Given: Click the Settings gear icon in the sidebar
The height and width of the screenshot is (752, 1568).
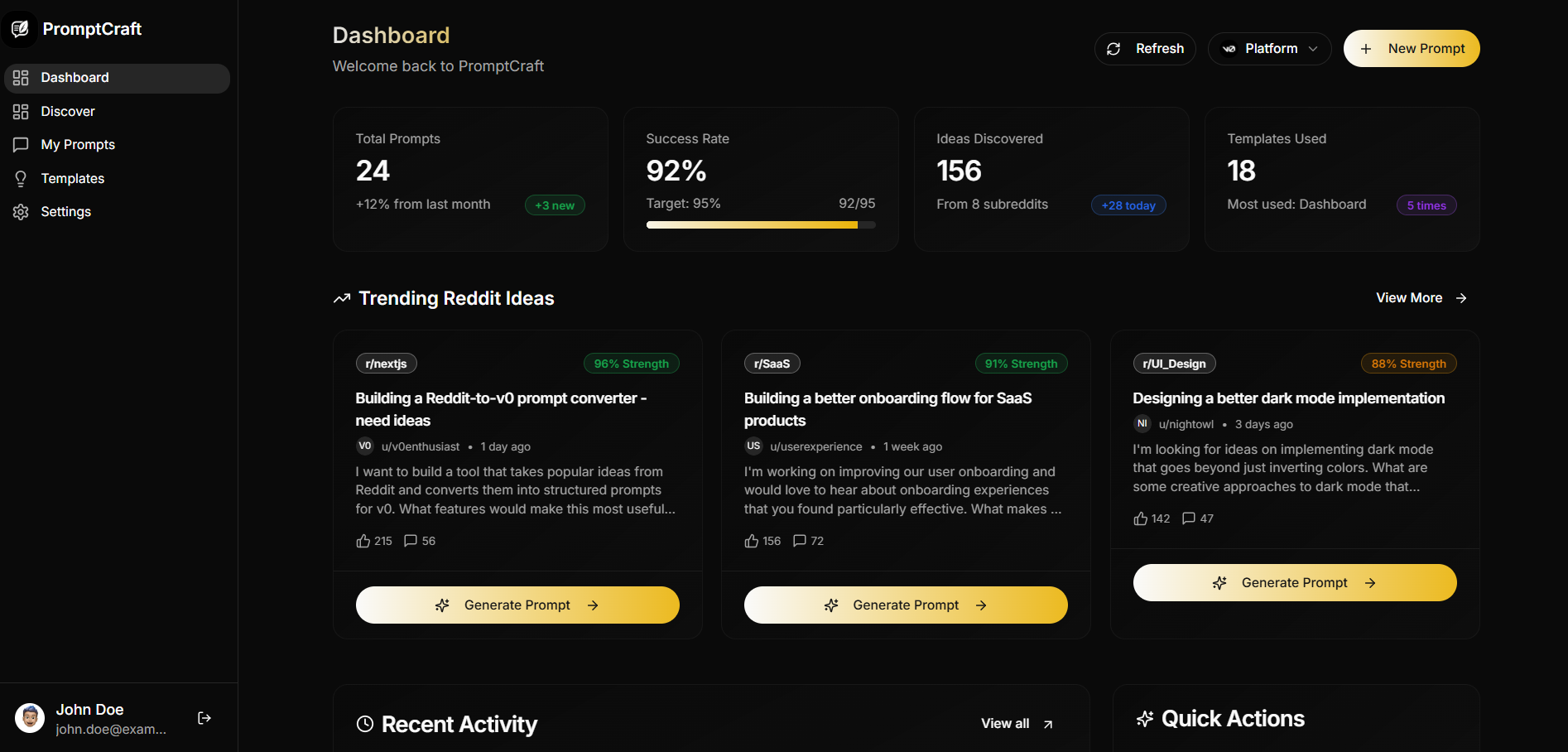Looking at the screenshot, I should (x=21, y=212).
